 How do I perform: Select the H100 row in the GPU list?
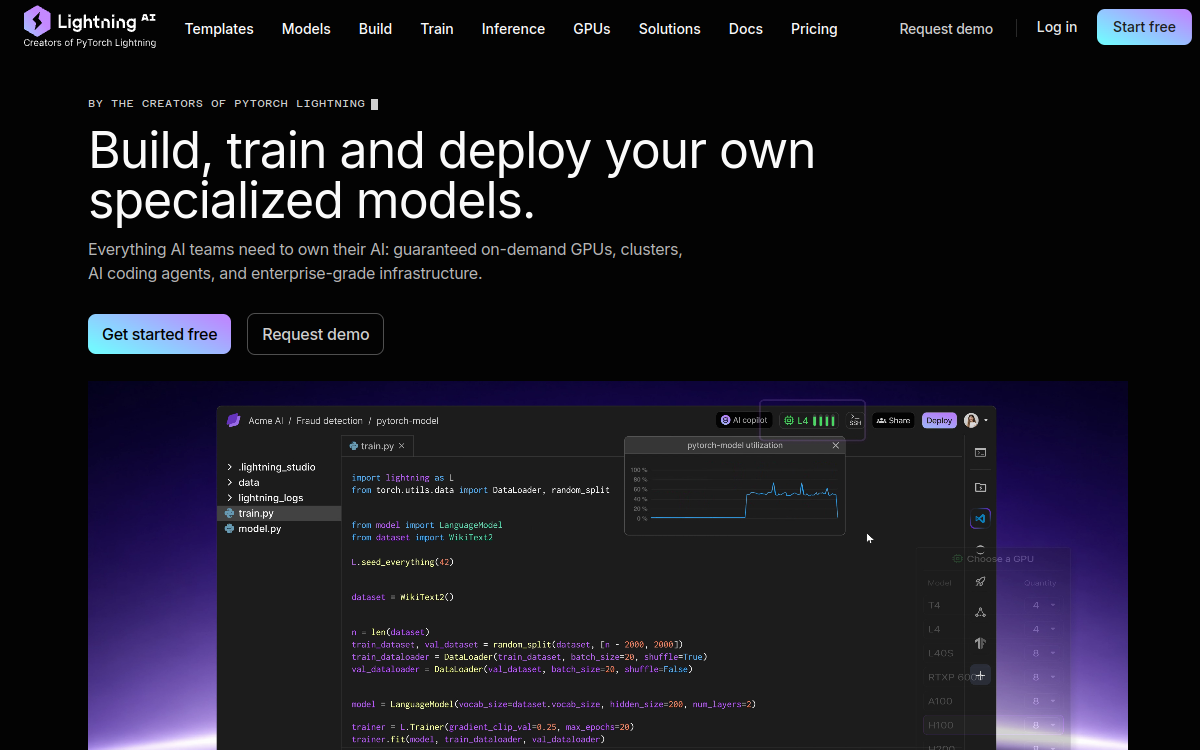point(994,725)
